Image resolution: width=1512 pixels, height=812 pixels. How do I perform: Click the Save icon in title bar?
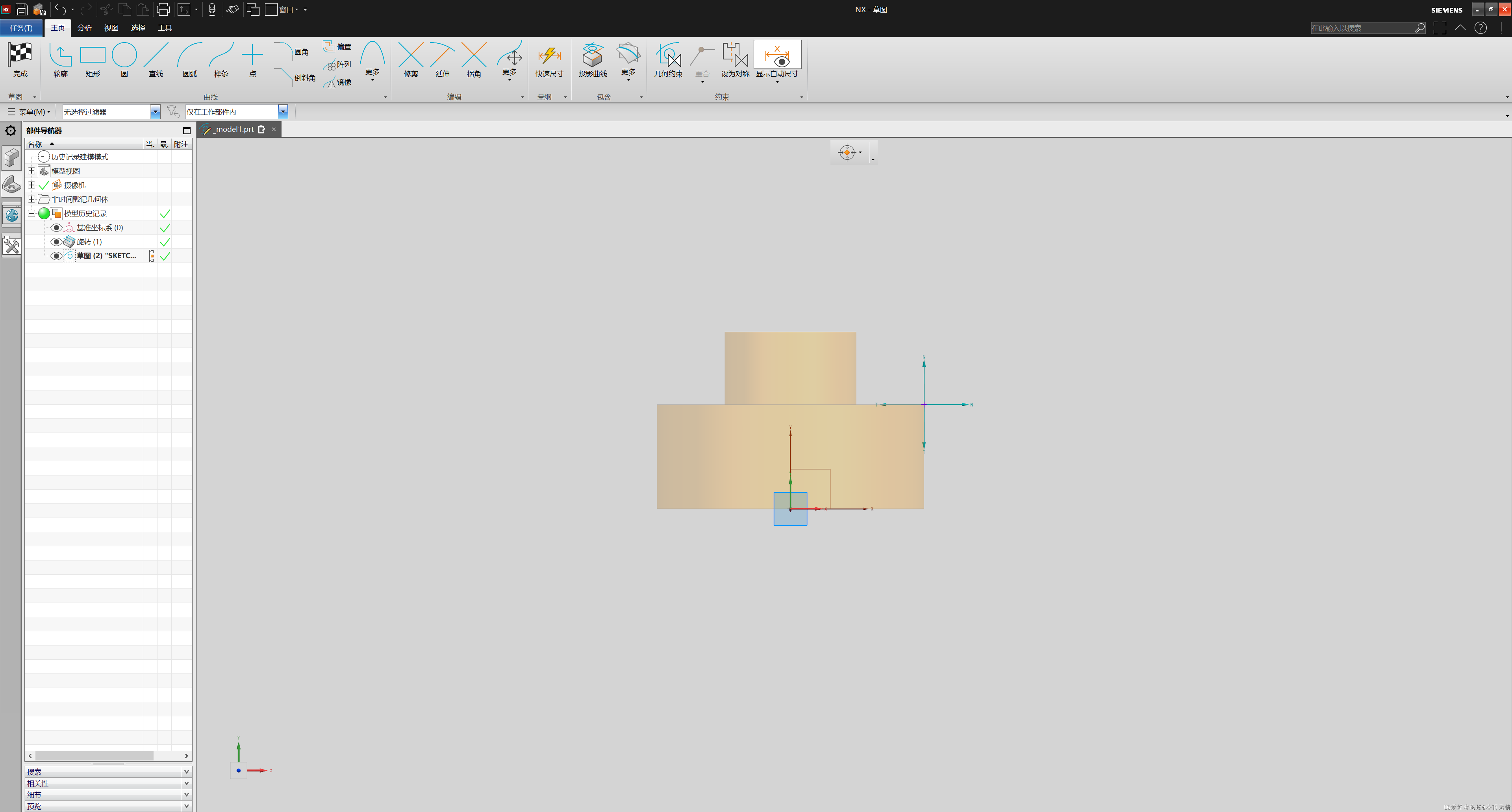tap(22, 9)
